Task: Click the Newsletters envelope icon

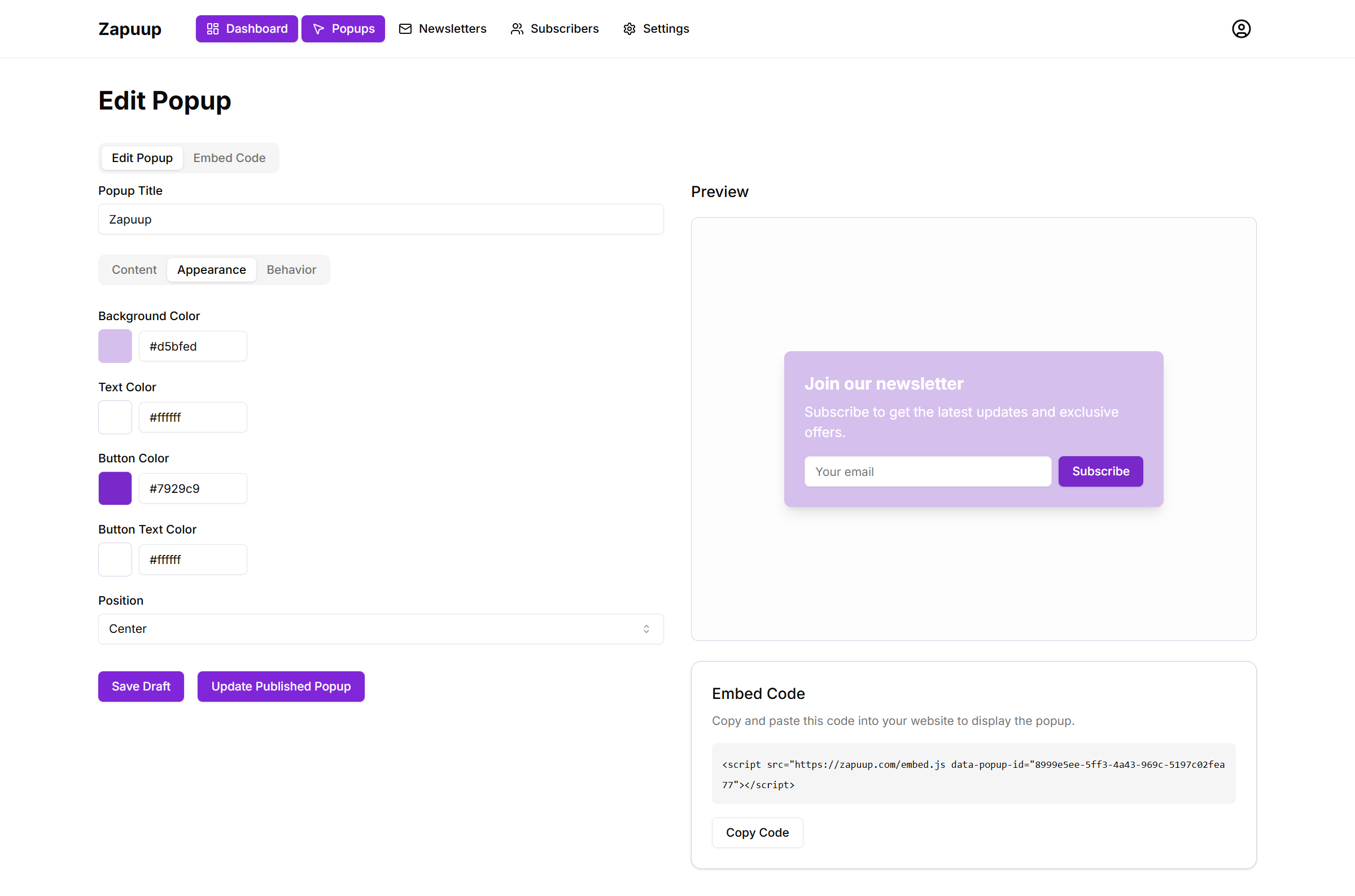Action: [405, 29]
